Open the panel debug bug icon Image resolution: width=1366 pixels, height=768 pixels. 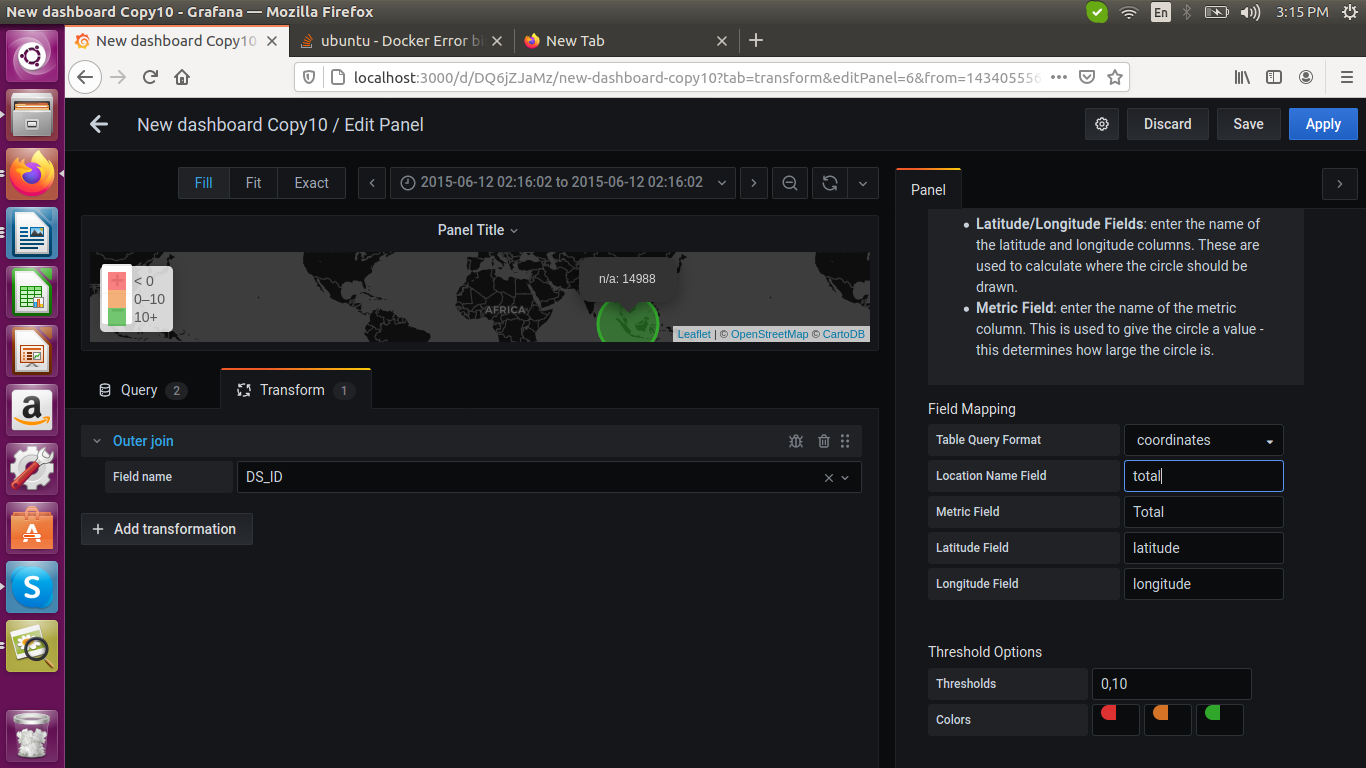tap(796, 440)
